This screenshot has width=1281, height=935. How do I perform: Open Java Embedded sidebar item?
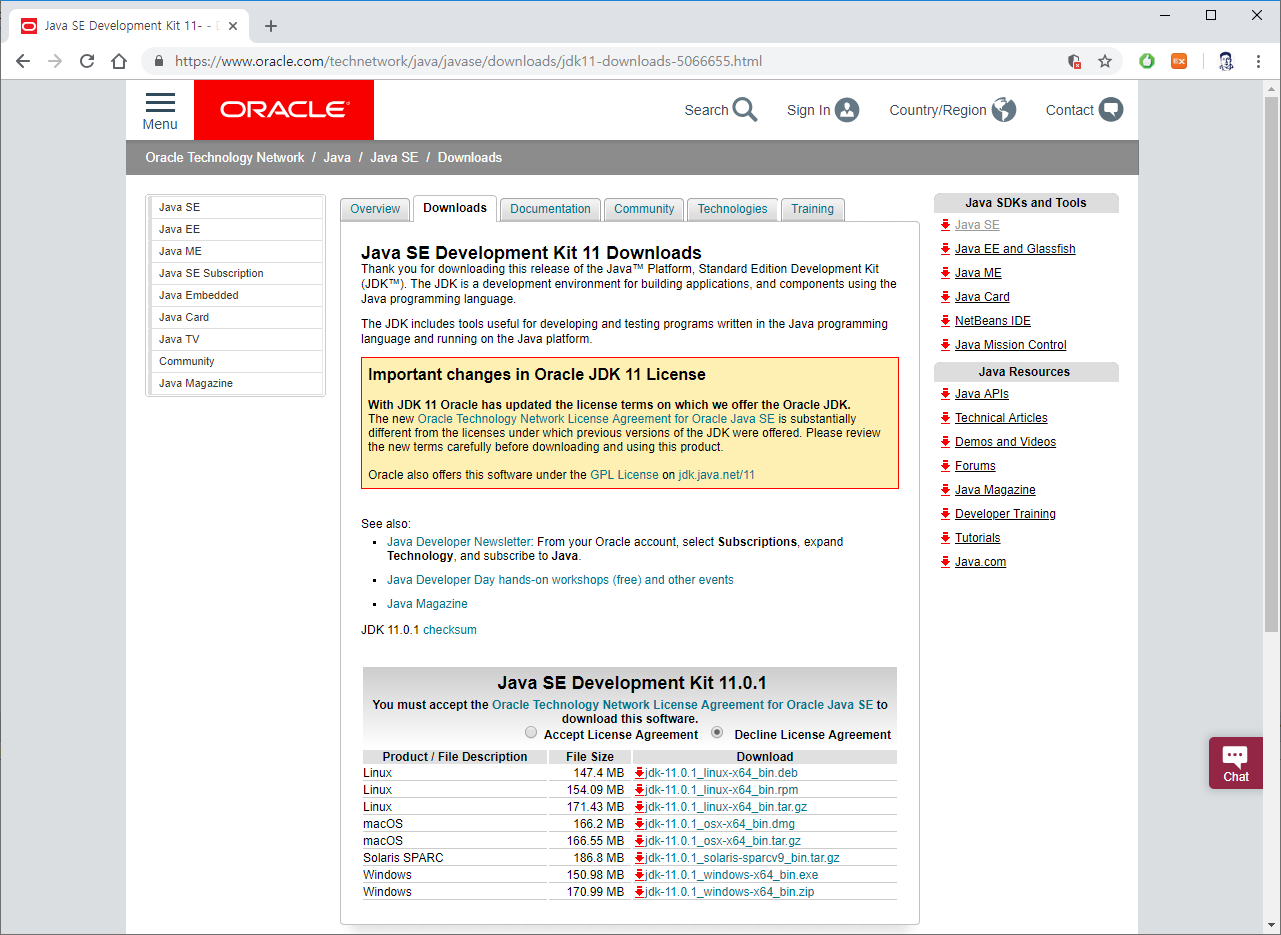click(x=237, y=295)
